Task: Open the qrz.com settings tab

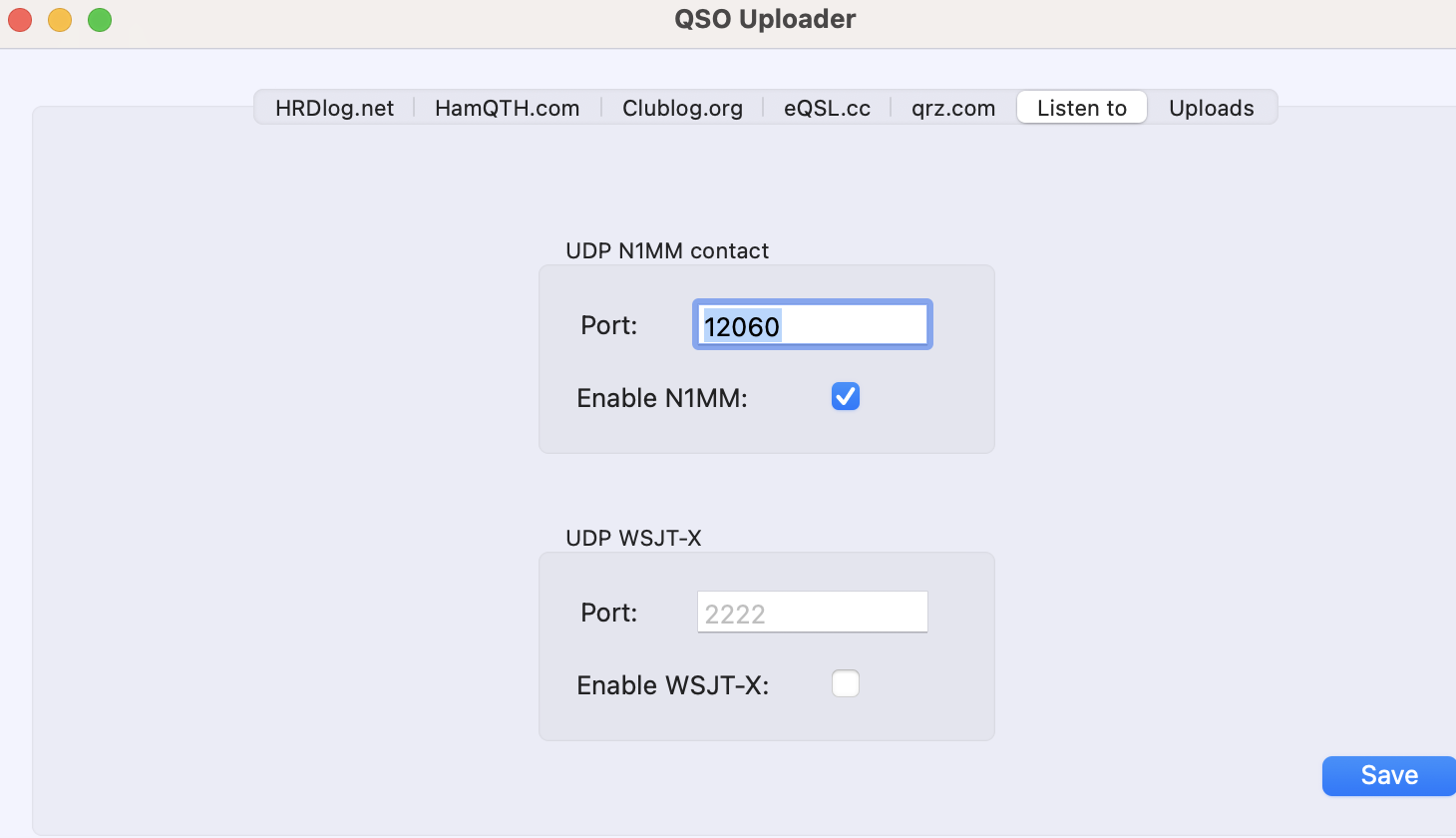Action: [952, 108]
